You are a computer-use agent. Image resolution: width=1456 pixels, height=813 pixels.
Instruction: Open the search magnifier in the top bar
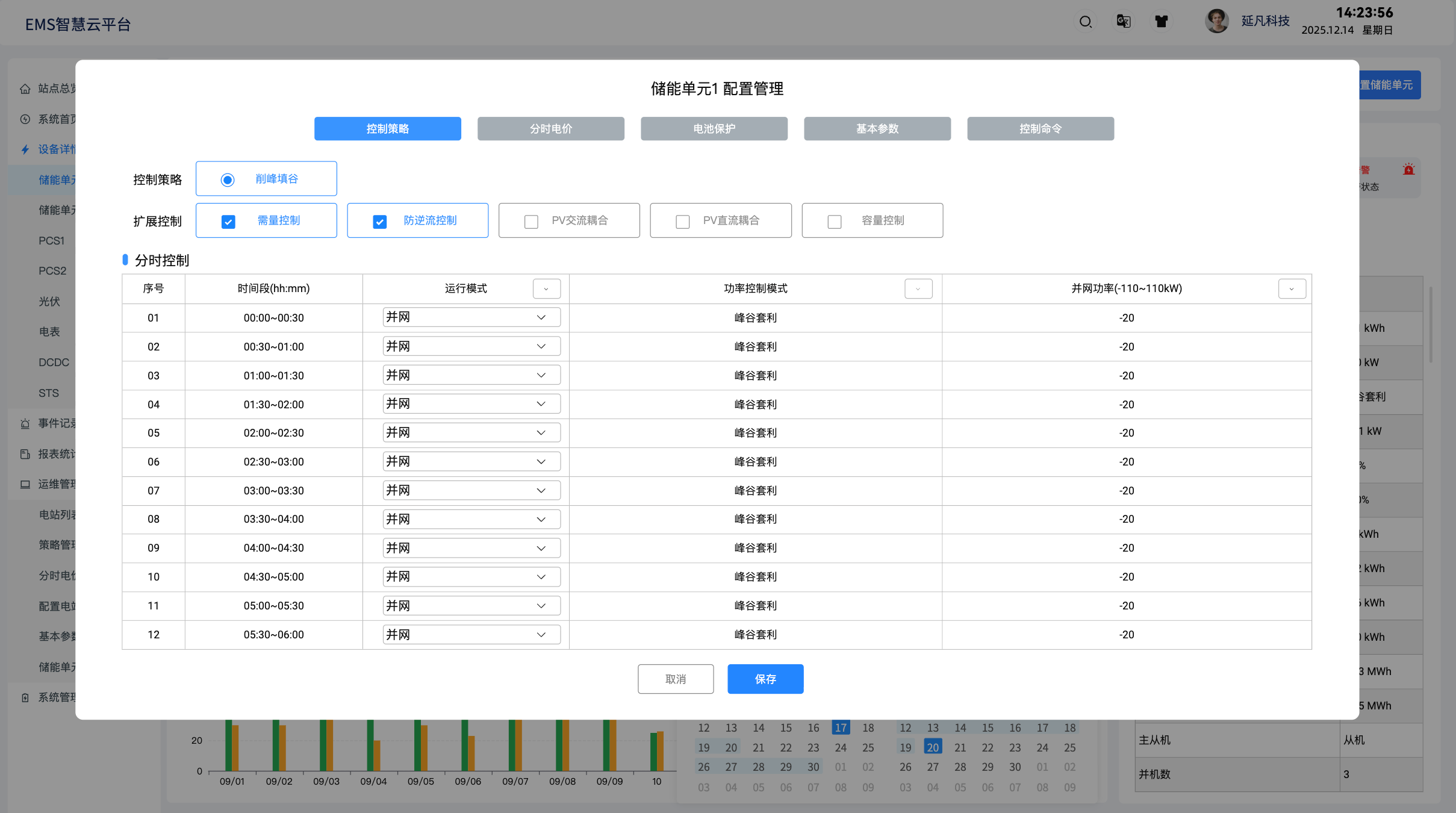(1086, 22)
